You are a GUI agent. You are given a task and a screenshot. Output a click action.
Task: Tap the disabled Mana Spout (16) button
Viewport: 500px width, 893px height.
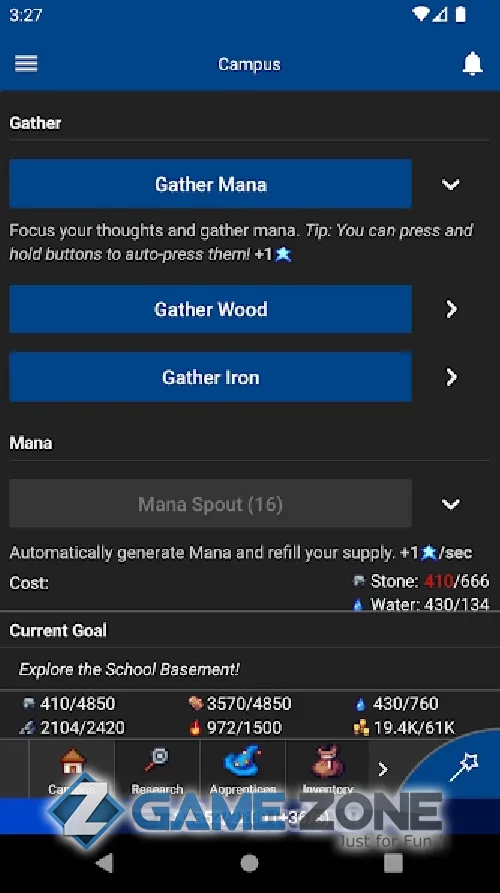210,503
